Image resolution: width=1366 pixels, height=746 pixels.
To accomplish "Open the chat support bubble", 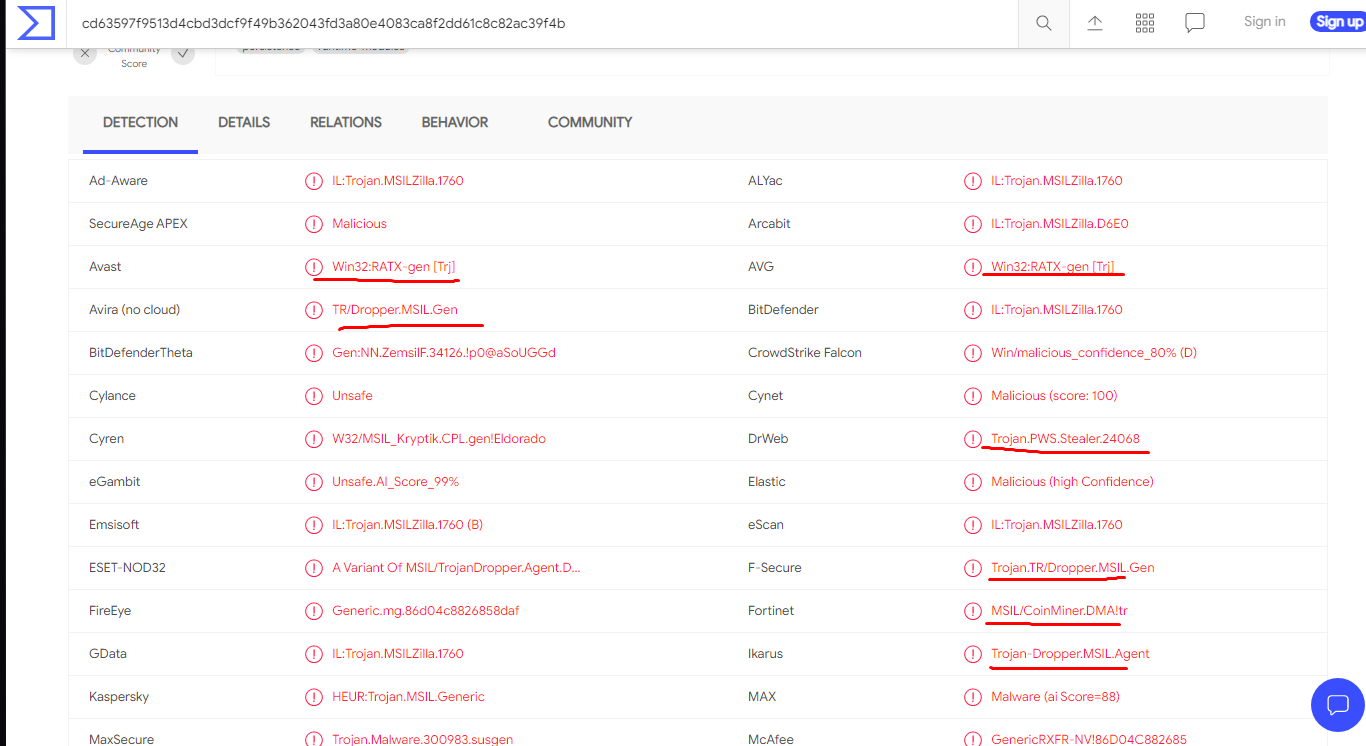I will click(1337, 704).
